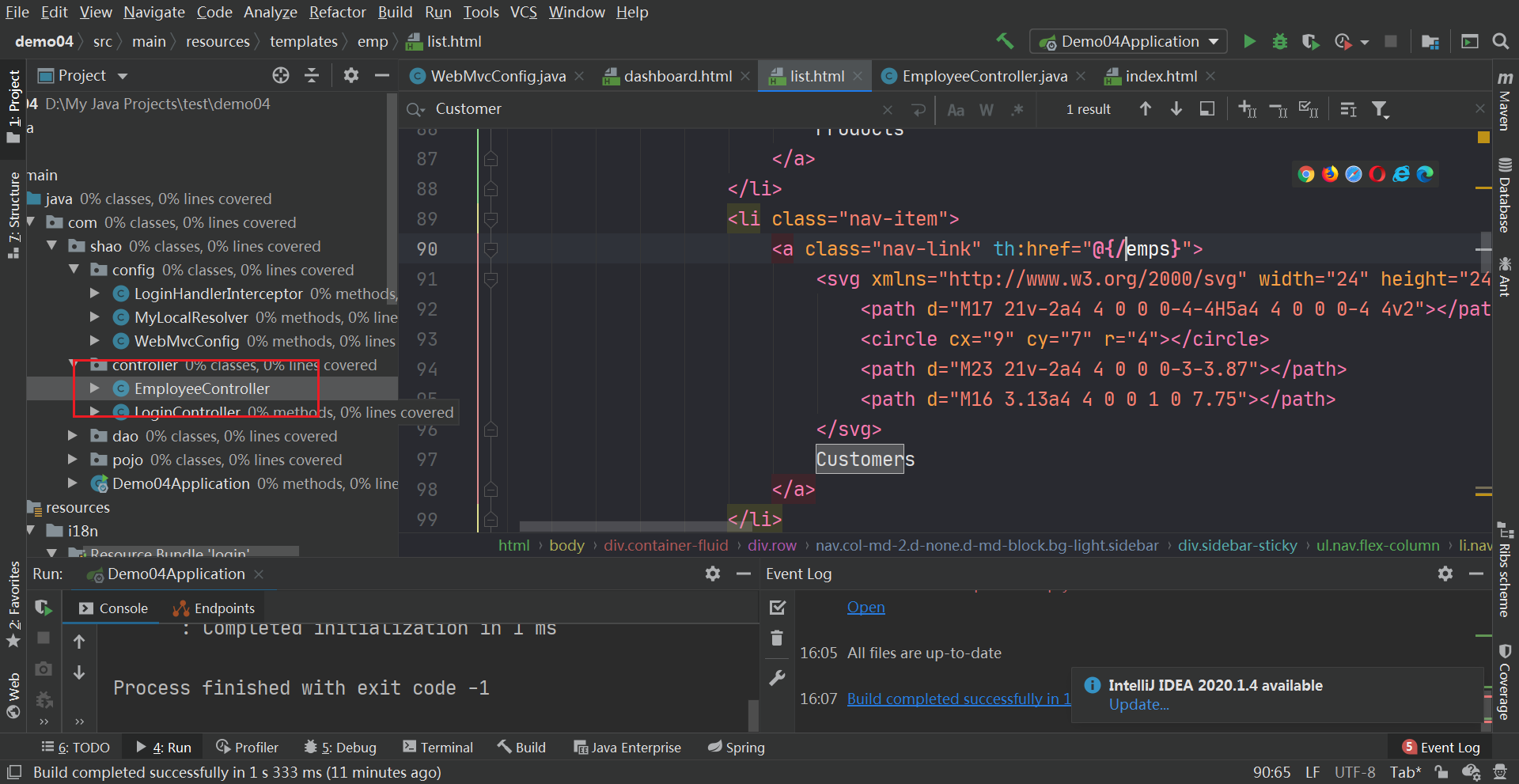Click the Clear All trash icon in Event Log
Viewport: 1519px width, 784px height.
777,638
